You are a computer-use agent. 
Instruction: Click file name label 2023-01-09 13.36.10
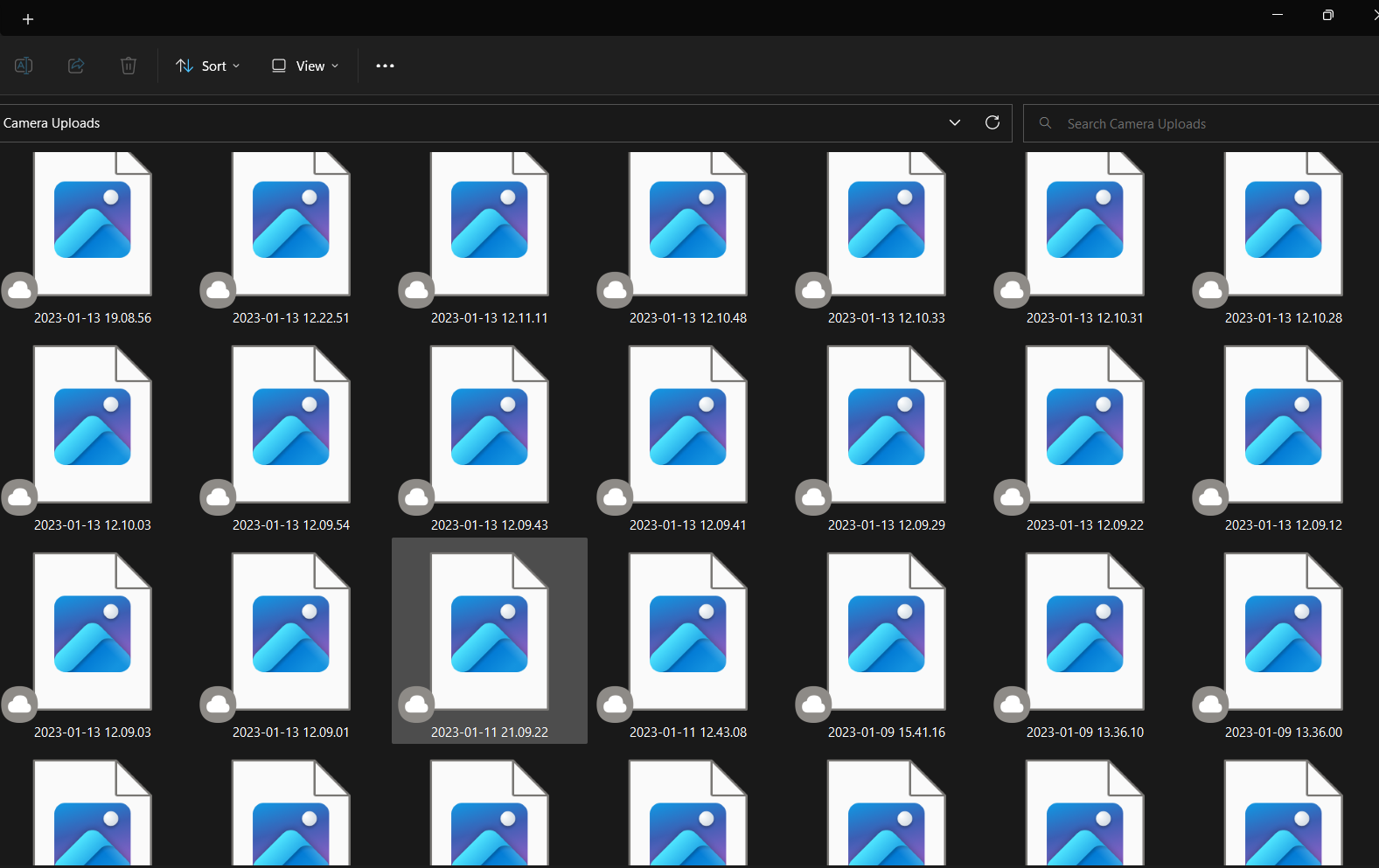tap(1085, 733)
